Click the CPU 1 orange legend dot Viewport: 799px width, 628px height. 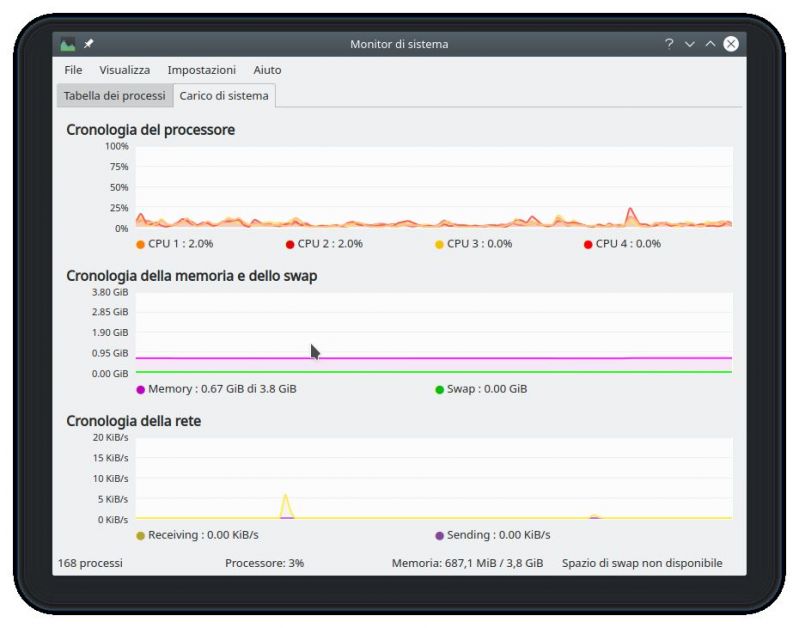[x=140, y=245]
